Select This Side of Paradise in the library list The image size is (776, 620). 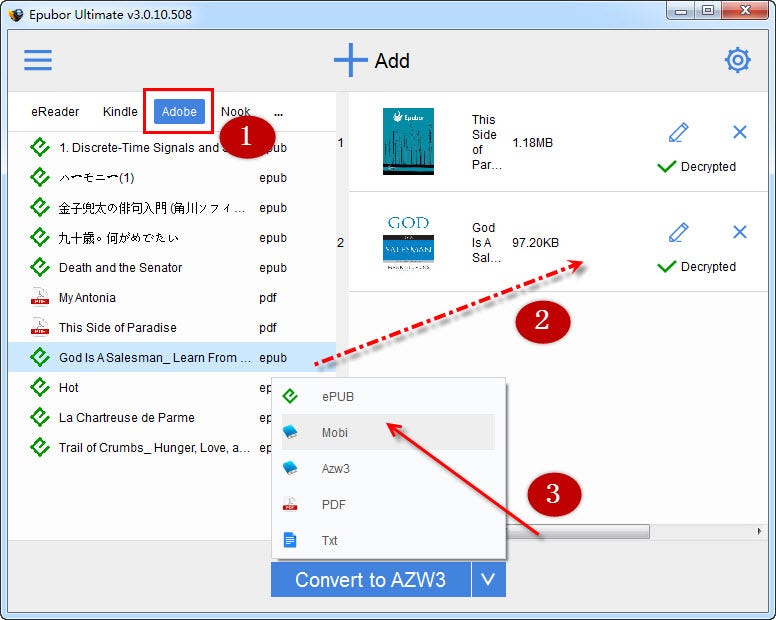coord(172,327)
